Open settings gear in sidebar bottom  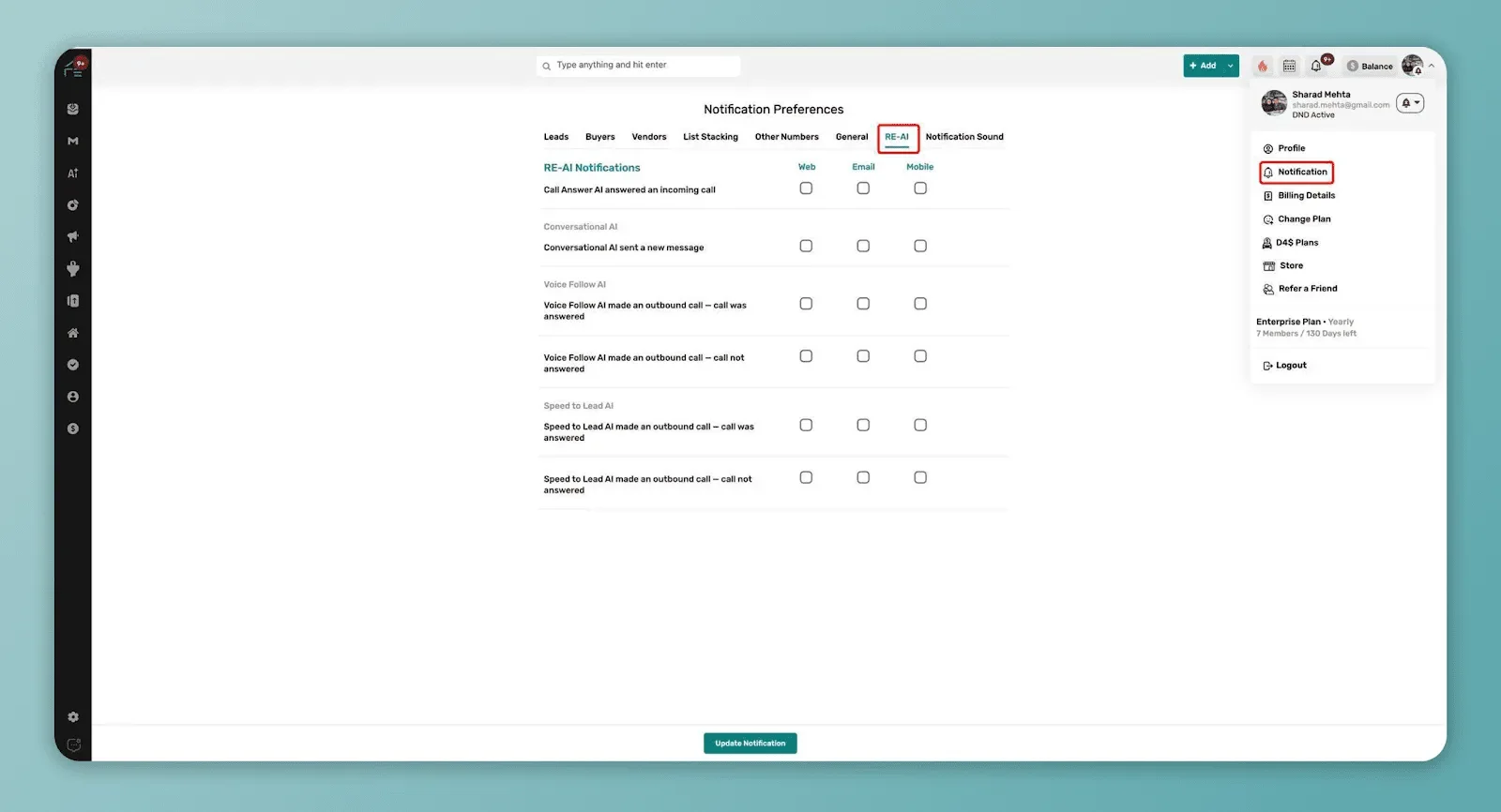click(x=73, y=717)
